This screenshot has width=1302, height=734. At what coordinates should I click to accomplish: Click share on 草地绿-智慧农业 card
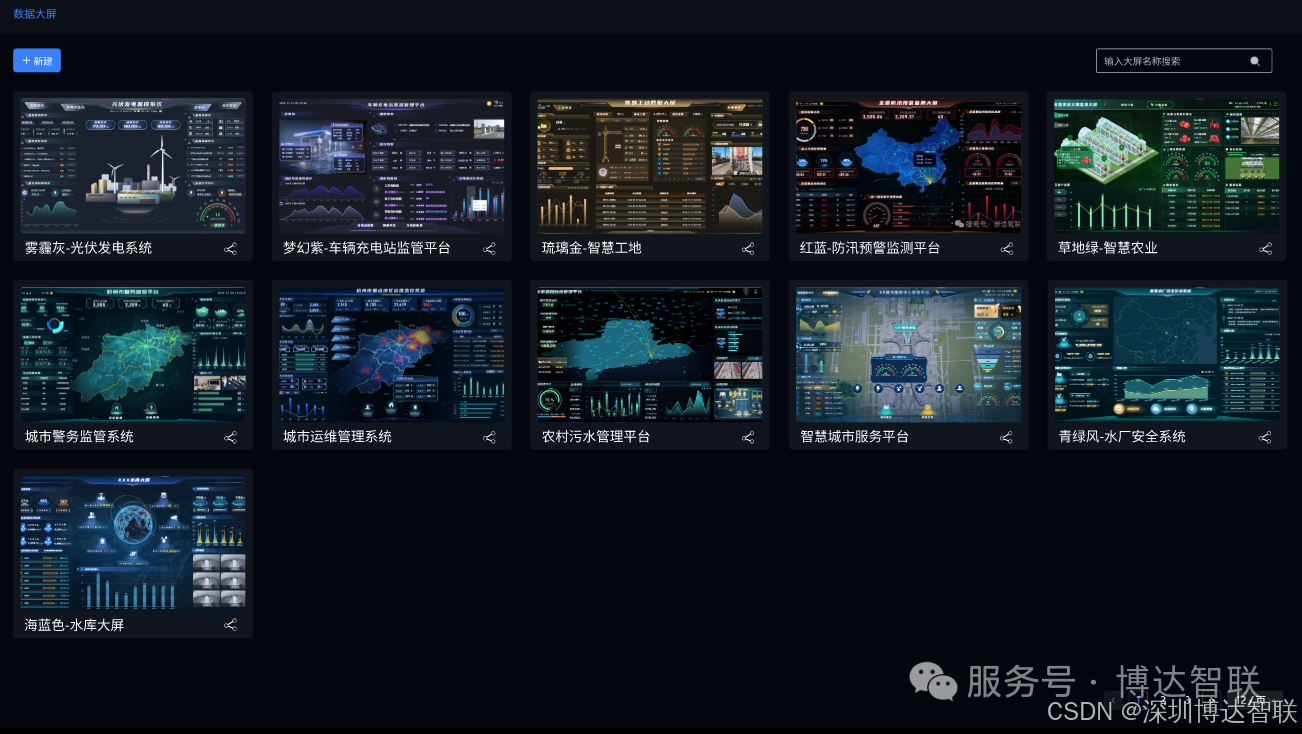[x=1265, y=248]
